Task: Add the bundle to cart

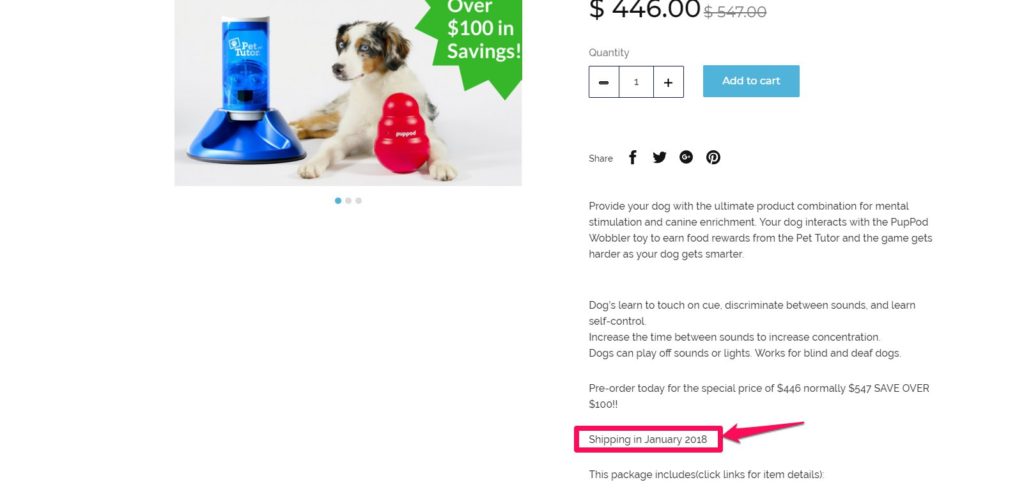Action: click(x=751, y=81)
